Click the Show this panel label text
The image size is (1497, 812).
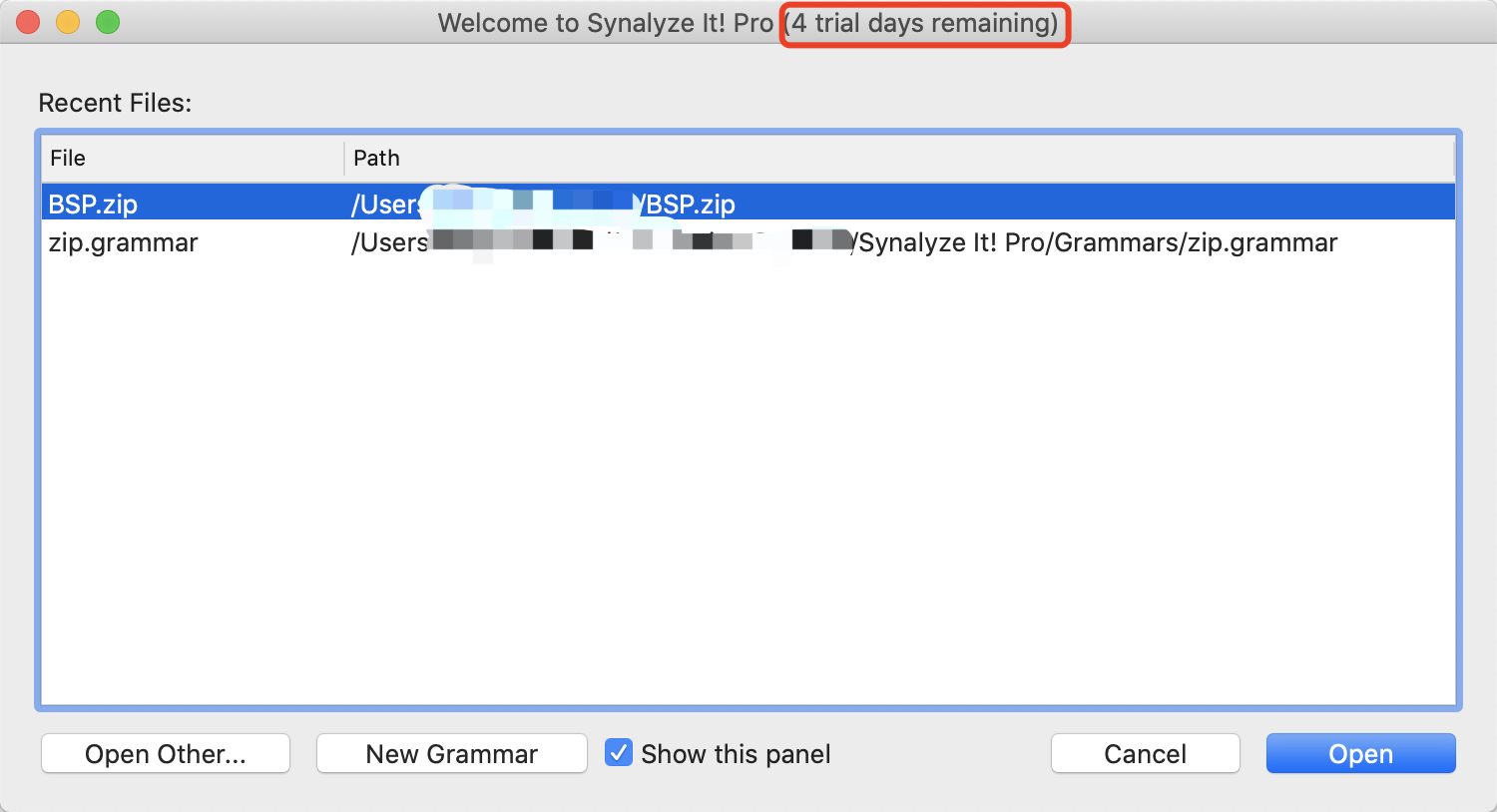(736, 754)
